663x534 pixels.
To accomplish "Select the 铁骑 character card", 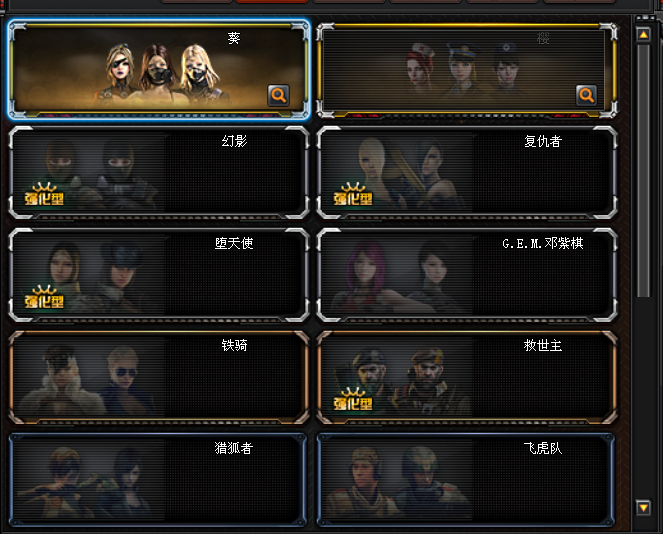I will click(159, 378).
